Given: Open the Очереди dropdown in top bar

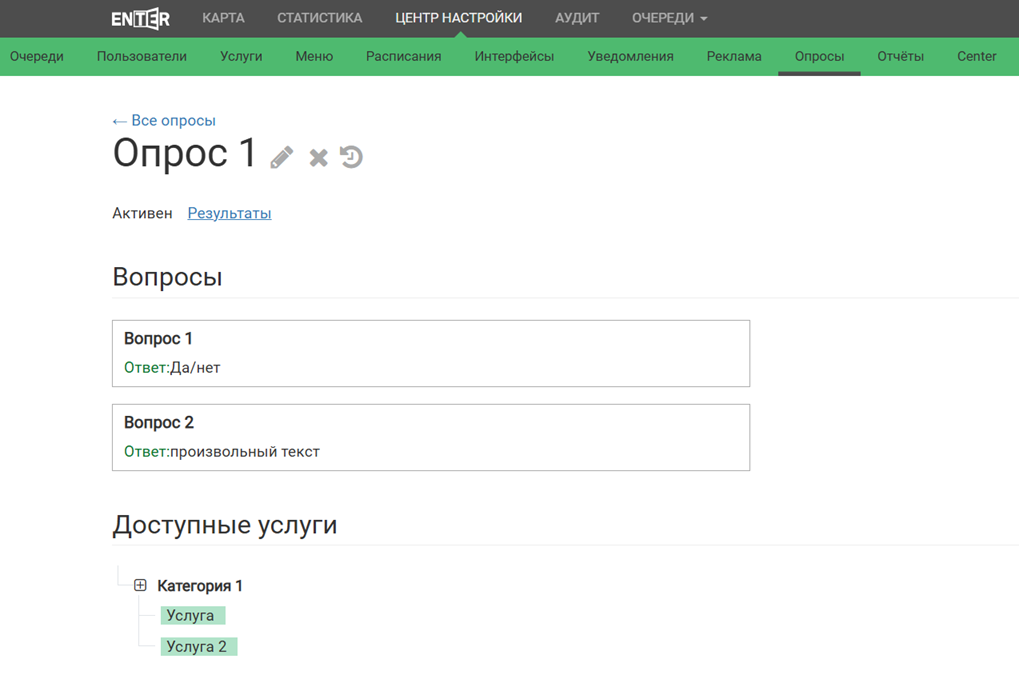Looking at the screenshot, I should point(669,18).
